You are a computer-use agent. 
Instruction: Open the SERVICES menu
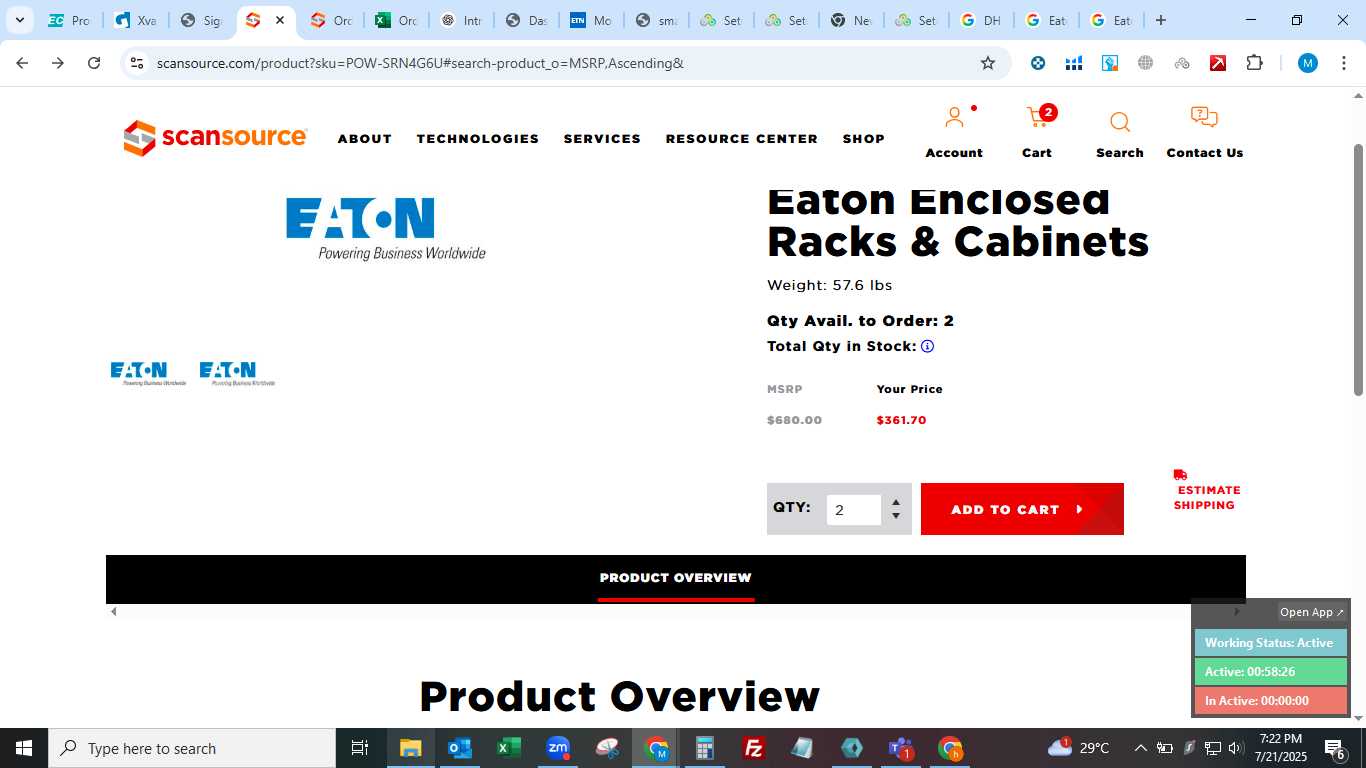[602, 139]
